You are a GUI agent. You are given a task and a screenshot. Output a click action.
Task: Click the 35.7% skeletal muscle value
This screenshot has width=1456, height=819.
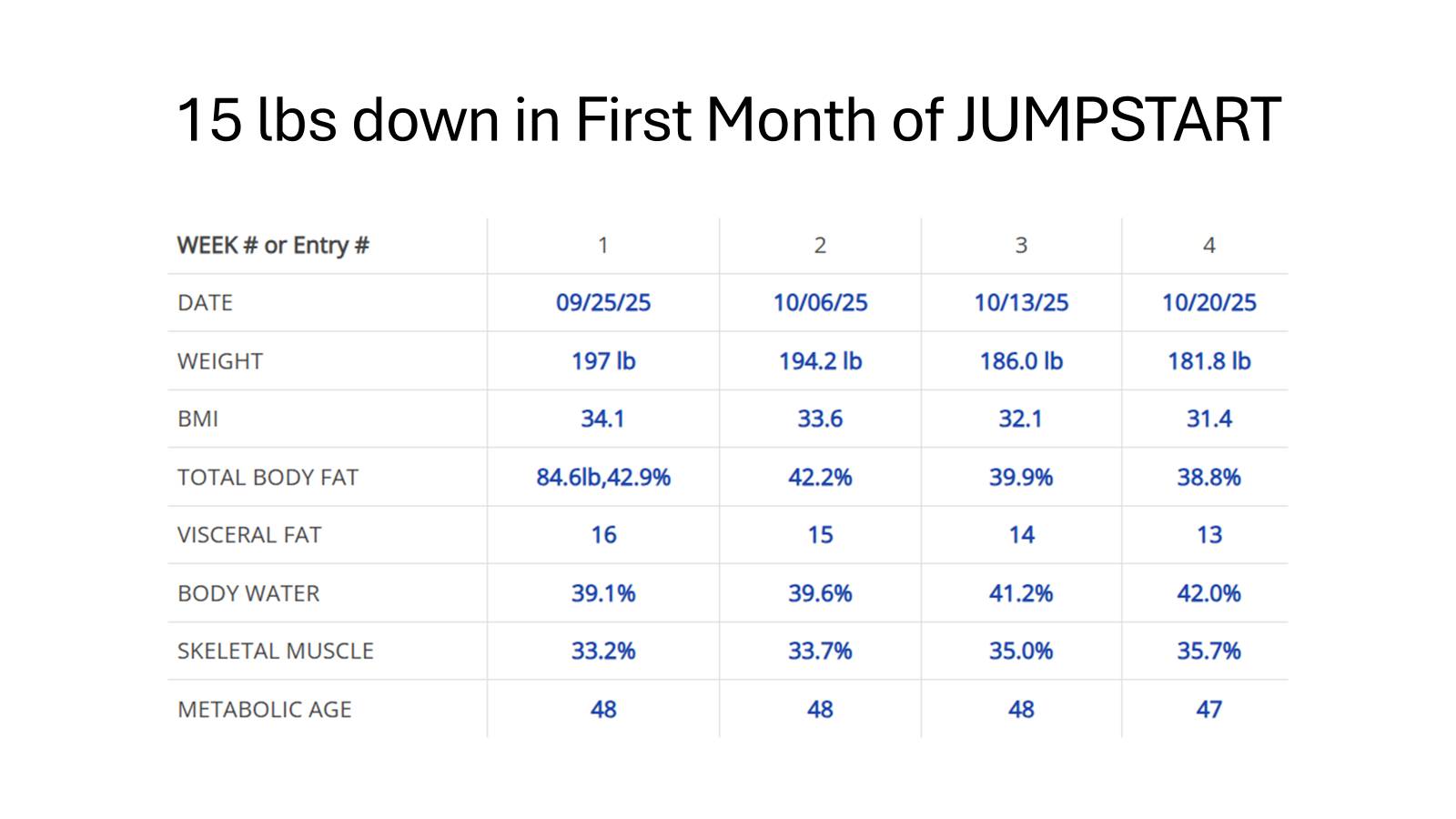(1208, 651)
